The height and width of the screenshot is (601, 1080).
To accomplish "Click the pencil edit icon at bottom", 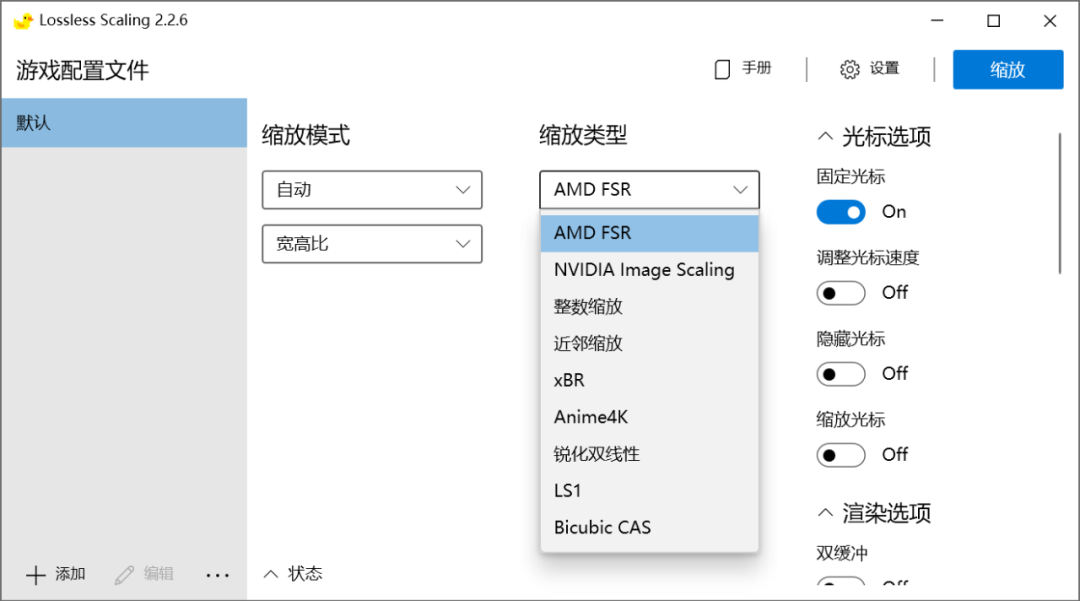I will click(122, 574).
